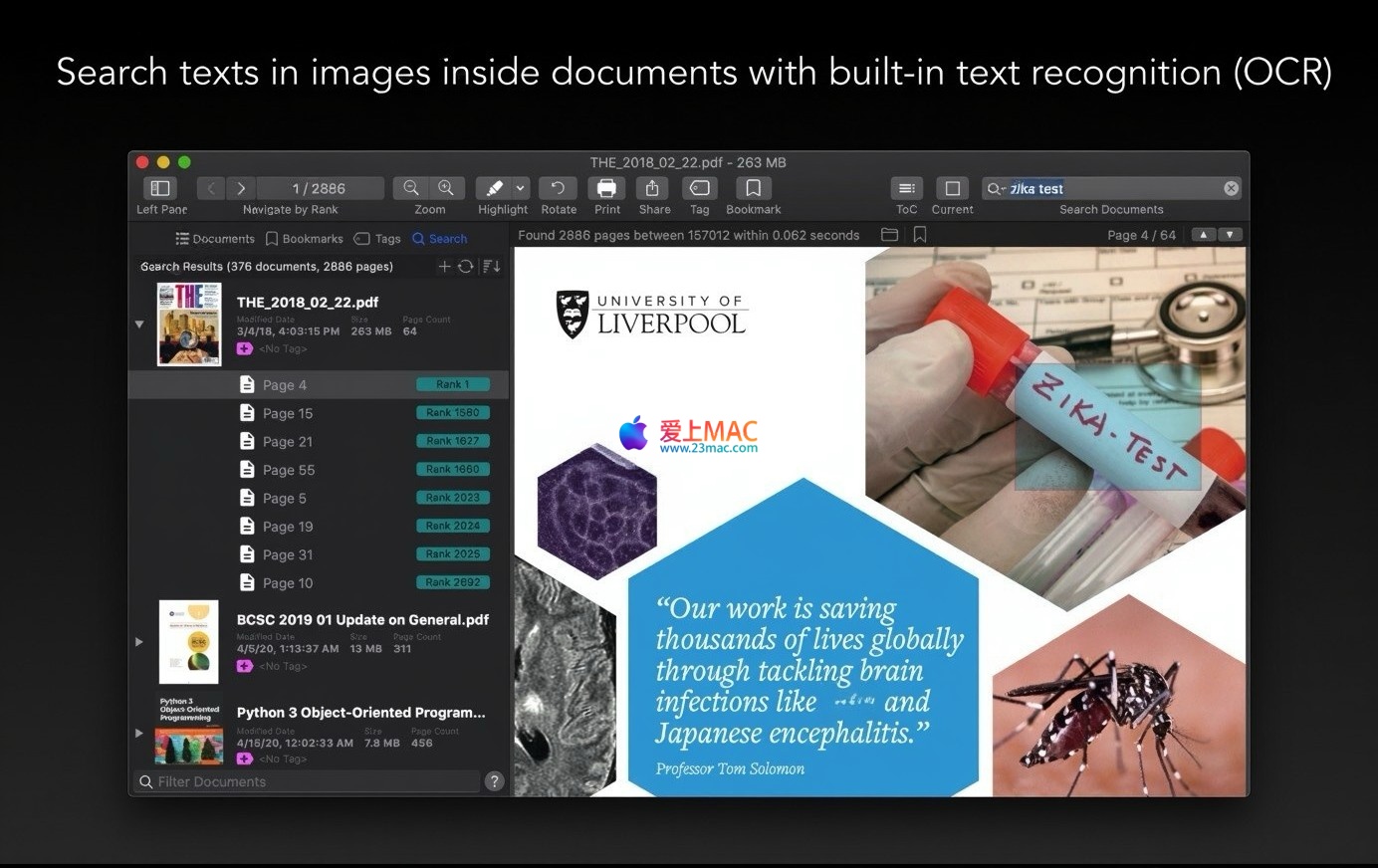1378x868 pixels.
Task: Select the Highlight pen tool
Action: tap(494, 188)
